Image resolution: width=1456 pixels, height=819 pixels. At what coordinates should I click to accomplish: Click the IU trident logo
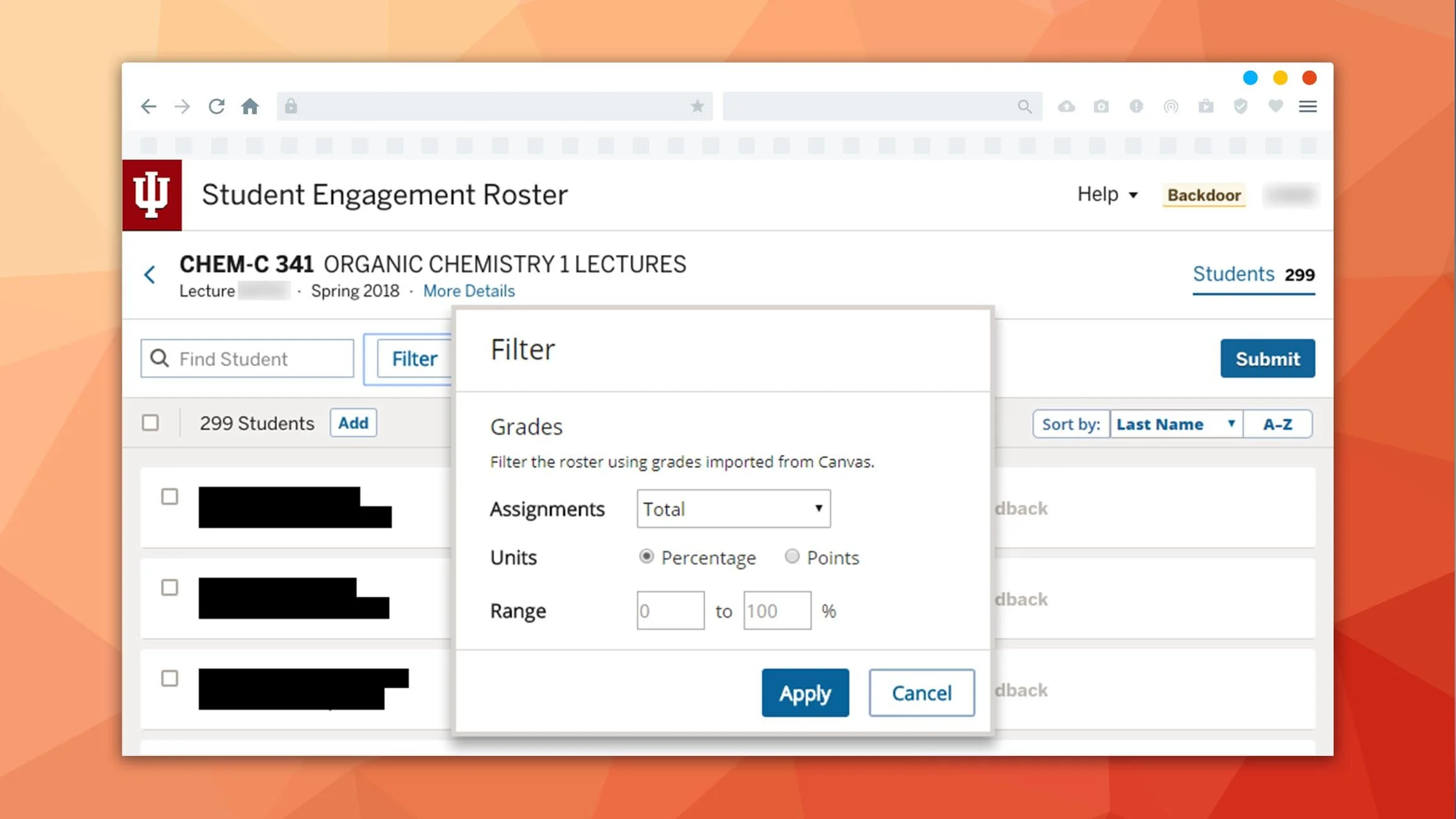pos(152,195)
